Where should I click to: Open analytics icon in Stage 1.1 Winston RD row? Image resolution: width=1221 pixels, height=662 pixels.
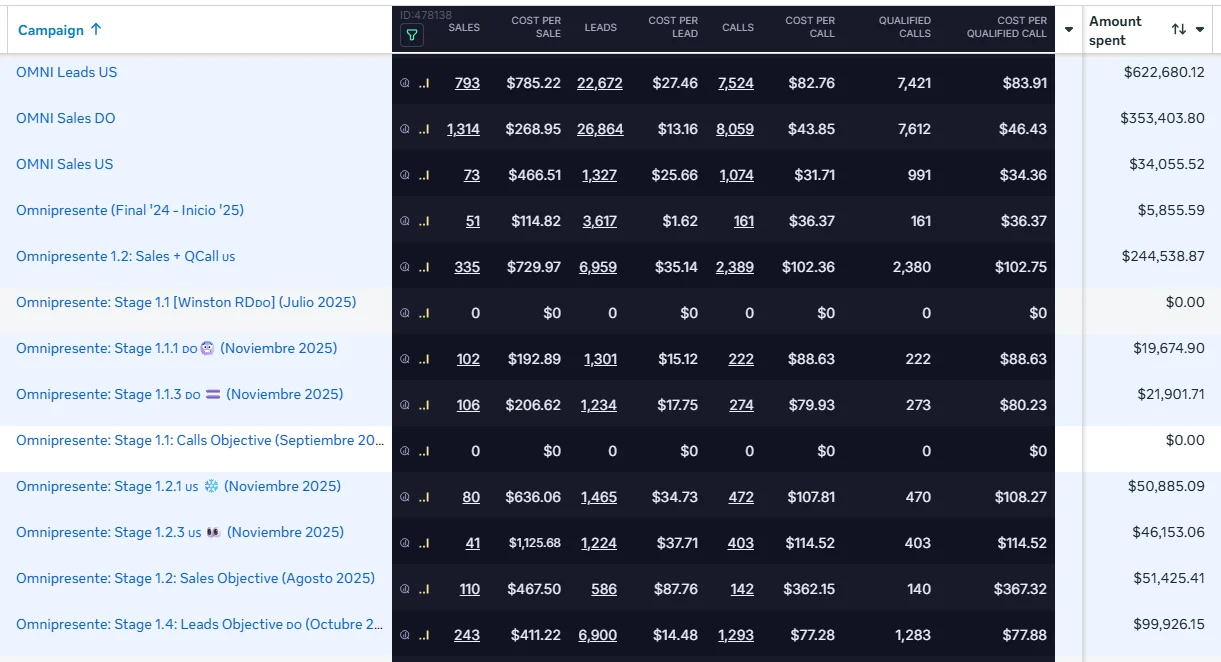(x=405, y=313)
